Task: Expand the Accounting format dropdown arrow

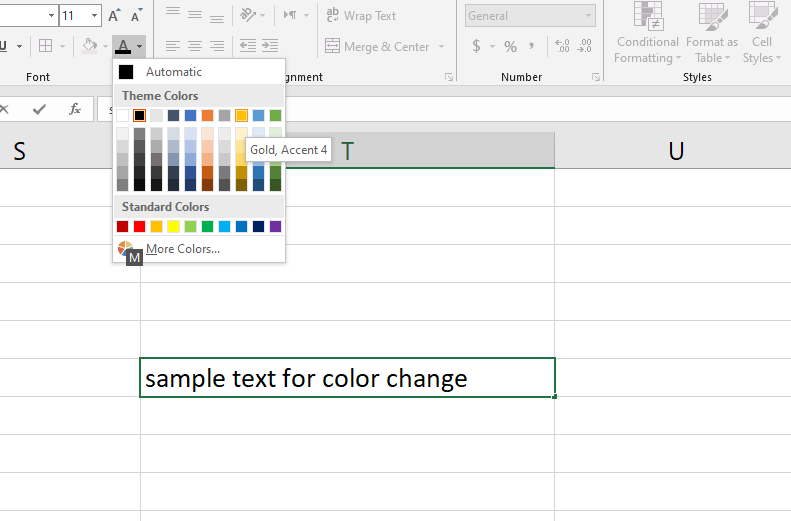Action: (x=492, y=47)
